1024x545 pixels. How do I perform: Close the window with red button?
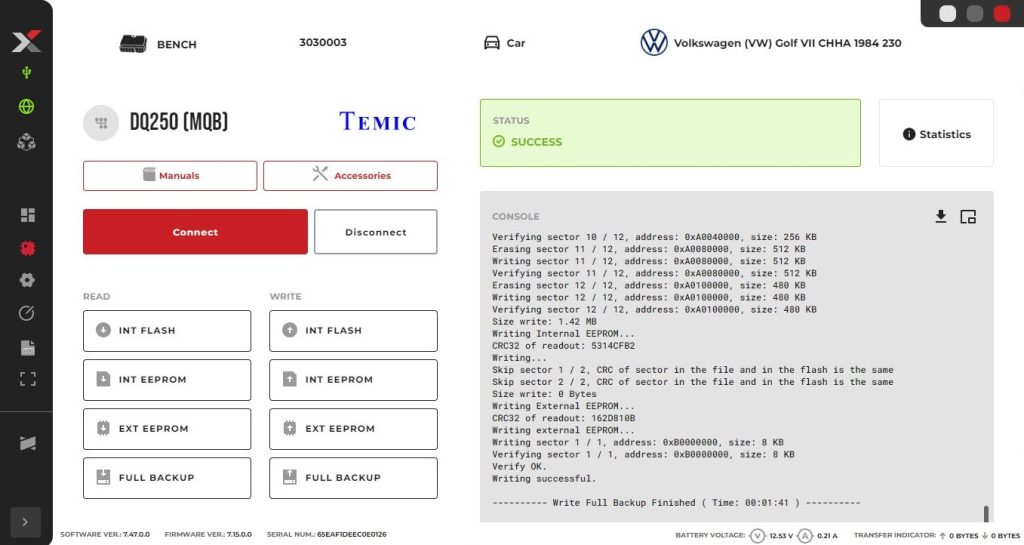coord(1002,14)
